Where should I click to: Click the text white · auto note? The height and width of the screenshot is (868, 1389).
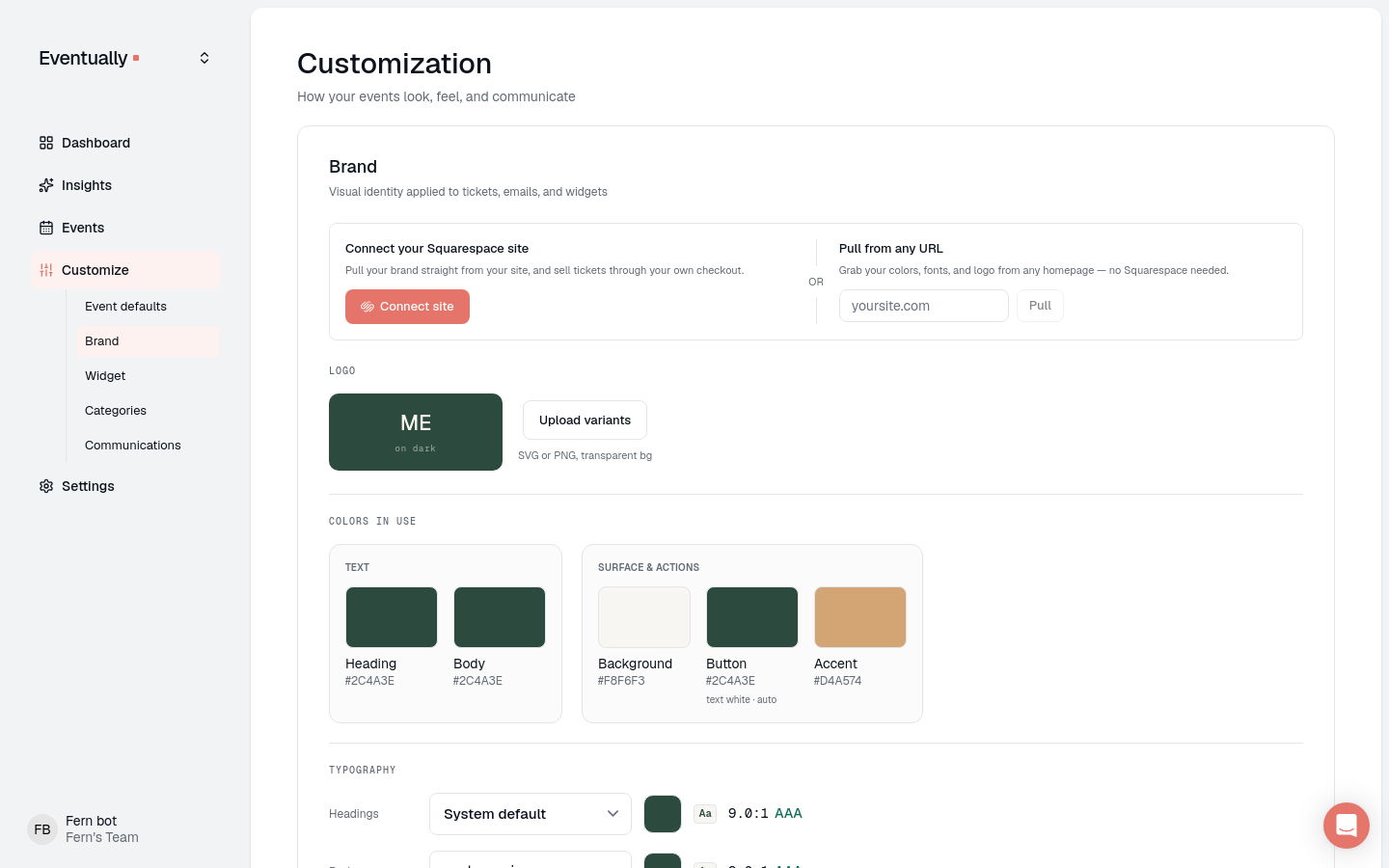tap(741, 700)
